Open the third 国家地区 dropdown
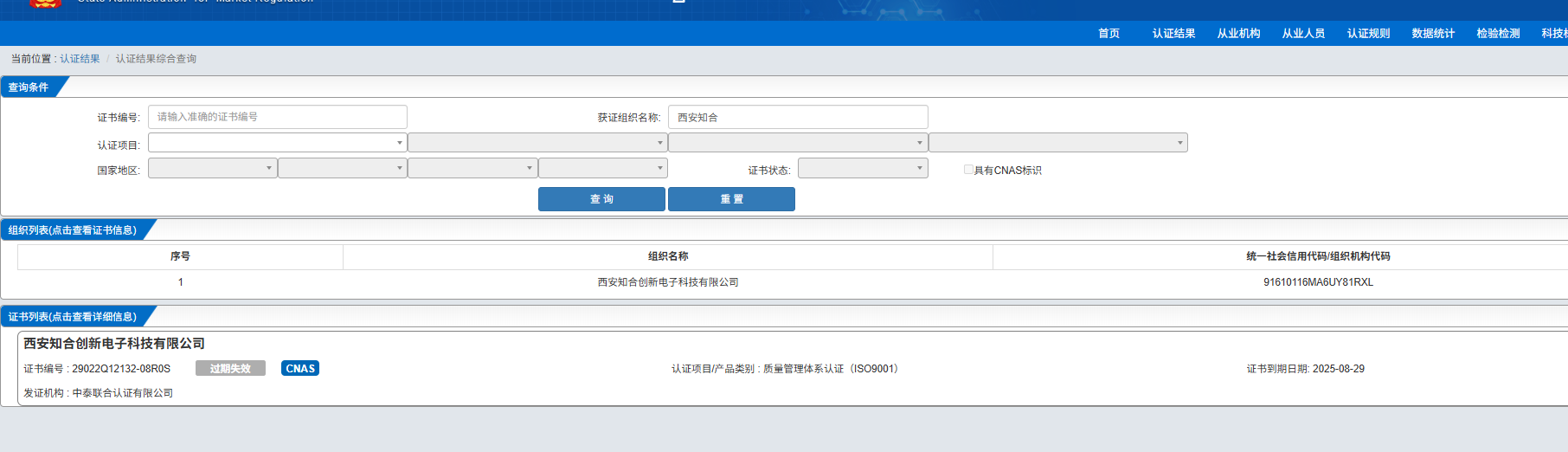The image size is (1568, 452). pyautogui.click(x=472, y=168)
